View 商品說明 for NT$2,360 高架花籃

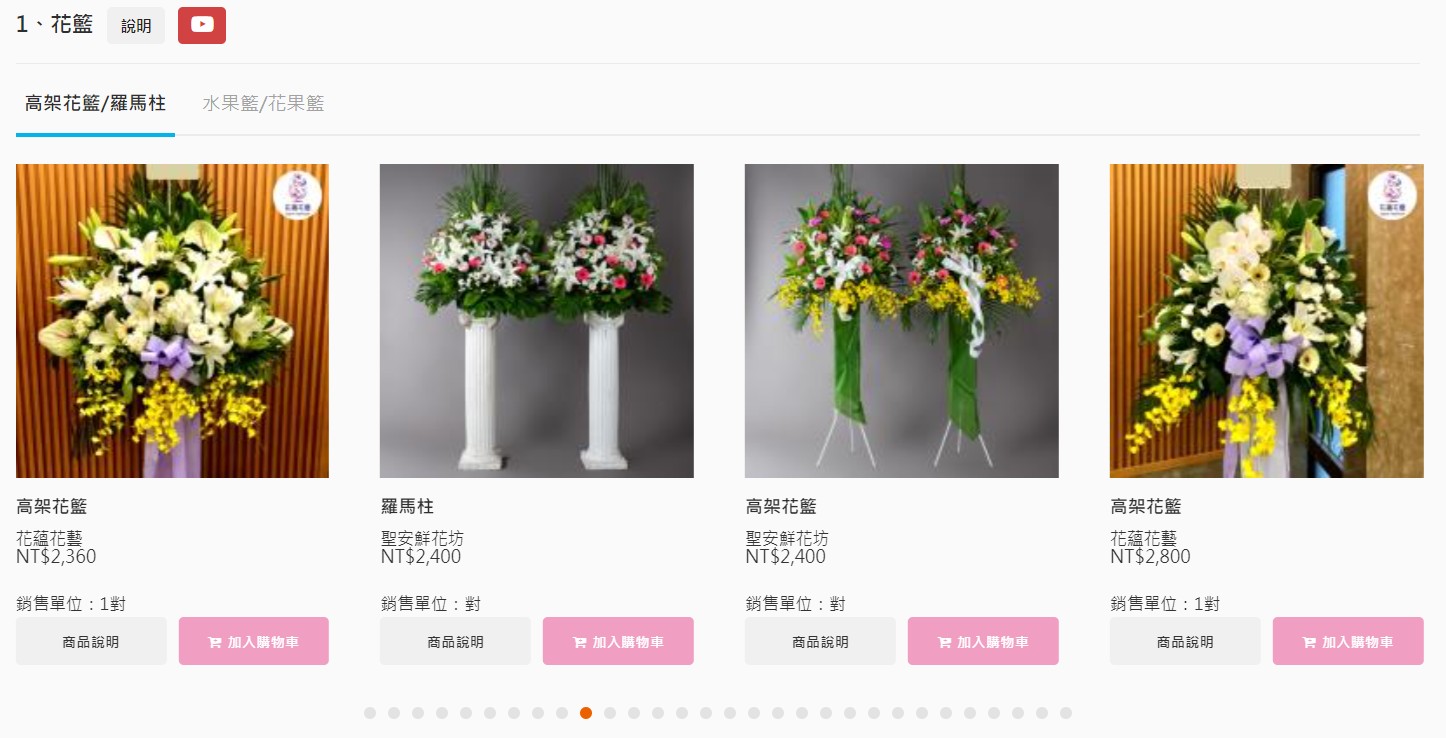point(91,641)
